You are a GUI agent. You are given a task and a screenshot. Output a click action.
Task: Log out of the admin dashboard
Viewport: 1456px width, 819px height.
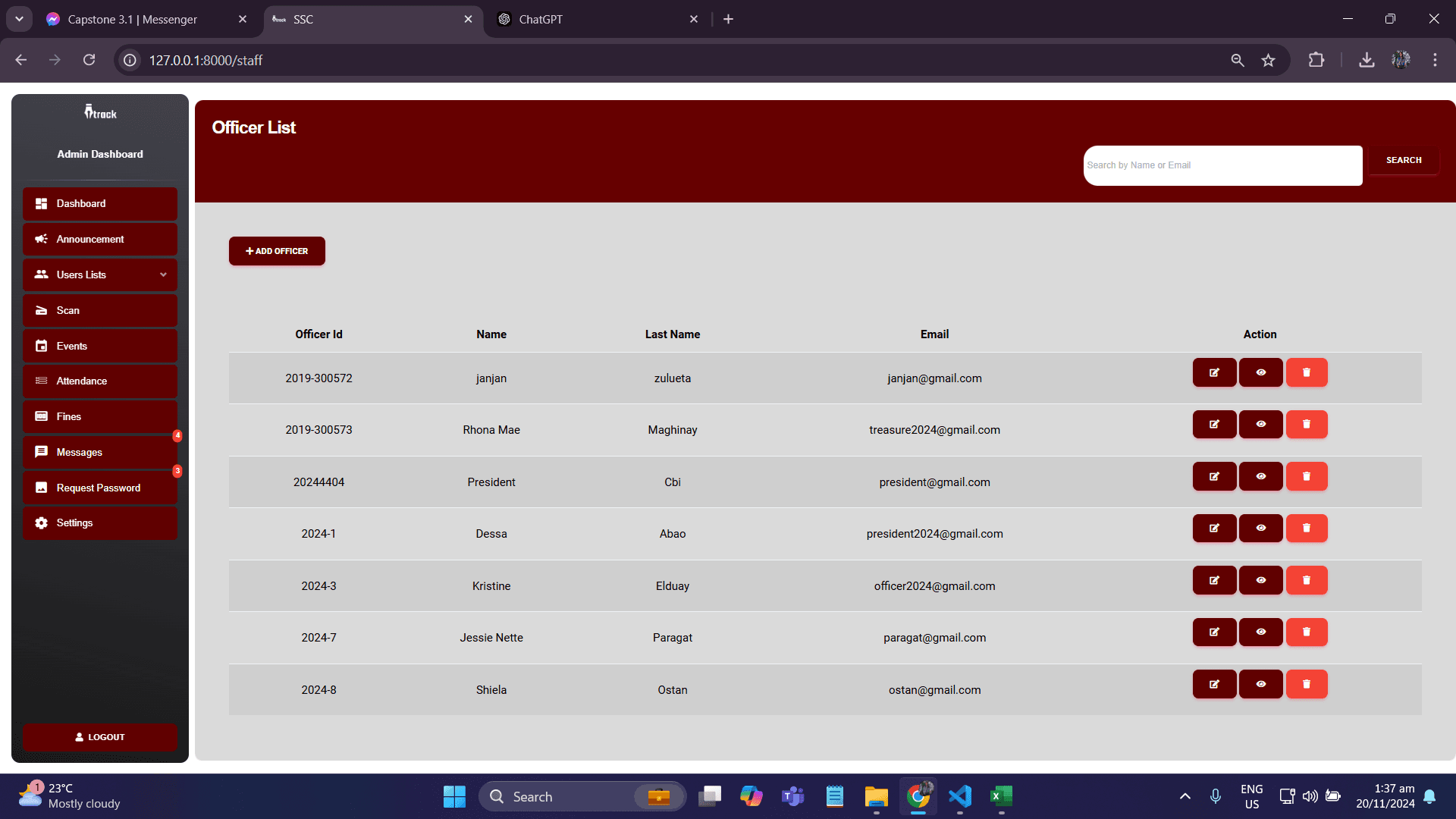(100, 737)
